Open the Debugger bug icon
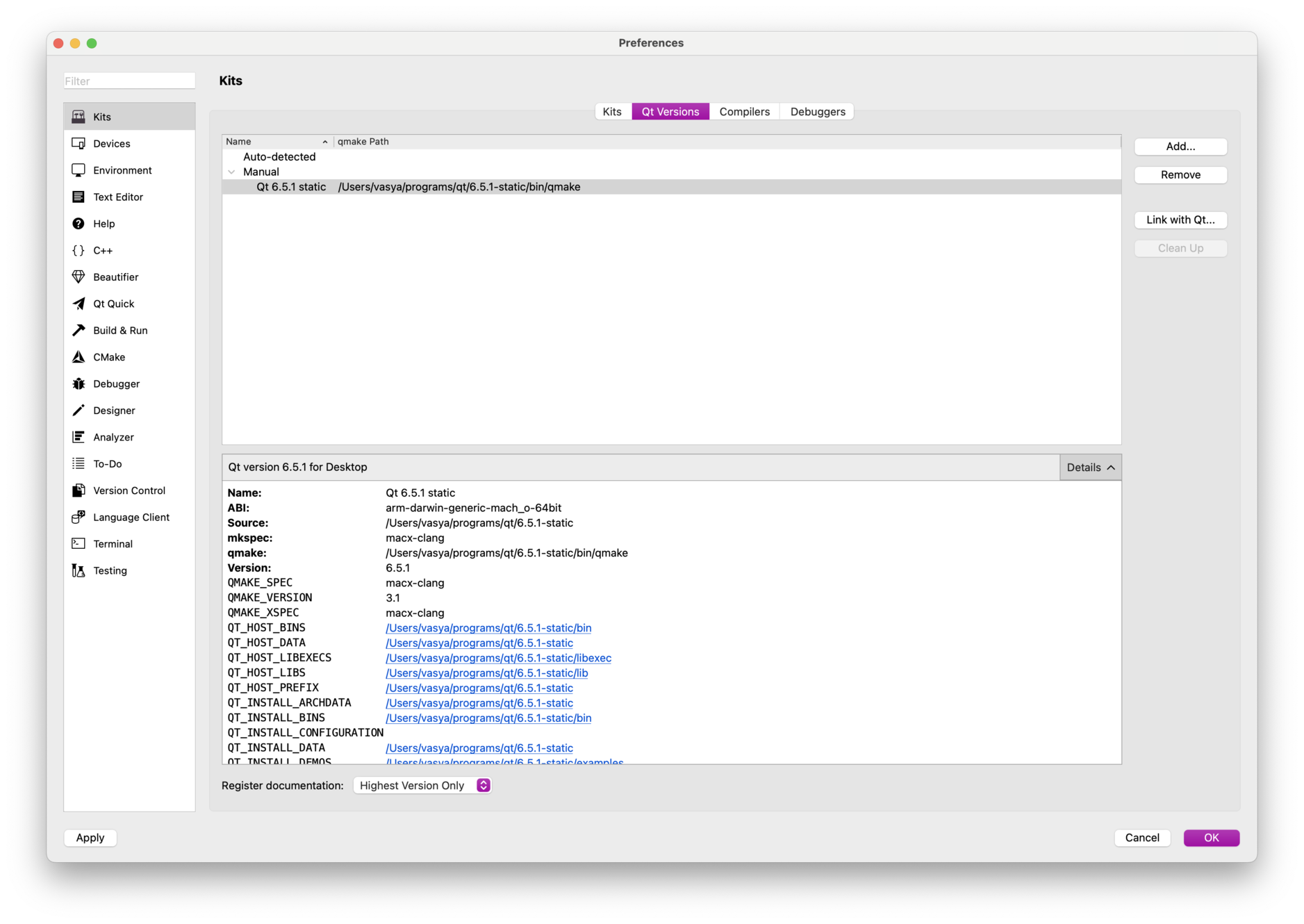 [79, 383]
